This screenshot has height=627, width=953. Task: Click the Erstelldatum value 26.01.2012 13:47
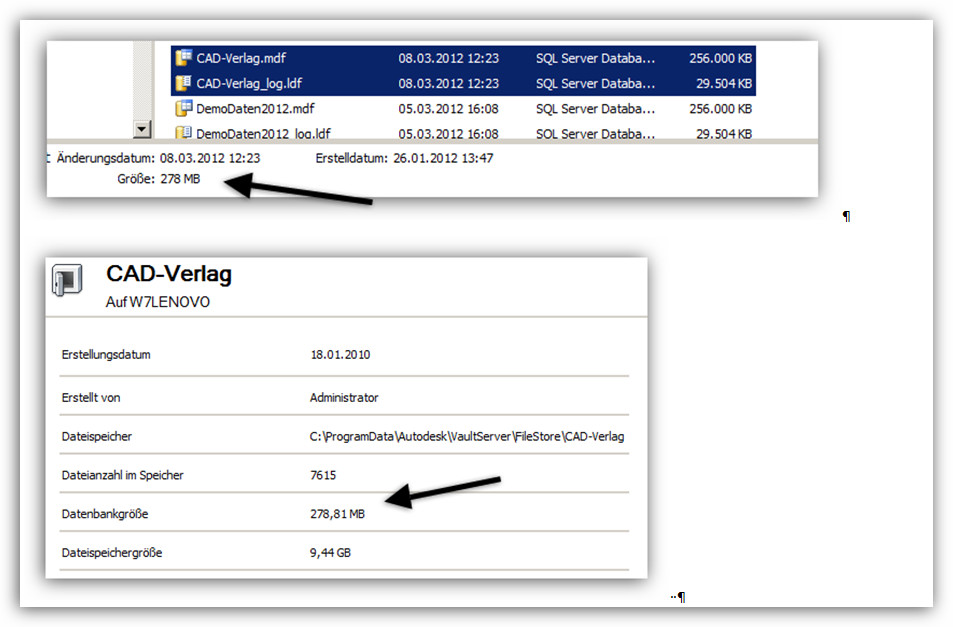click(x=443, y=158)
